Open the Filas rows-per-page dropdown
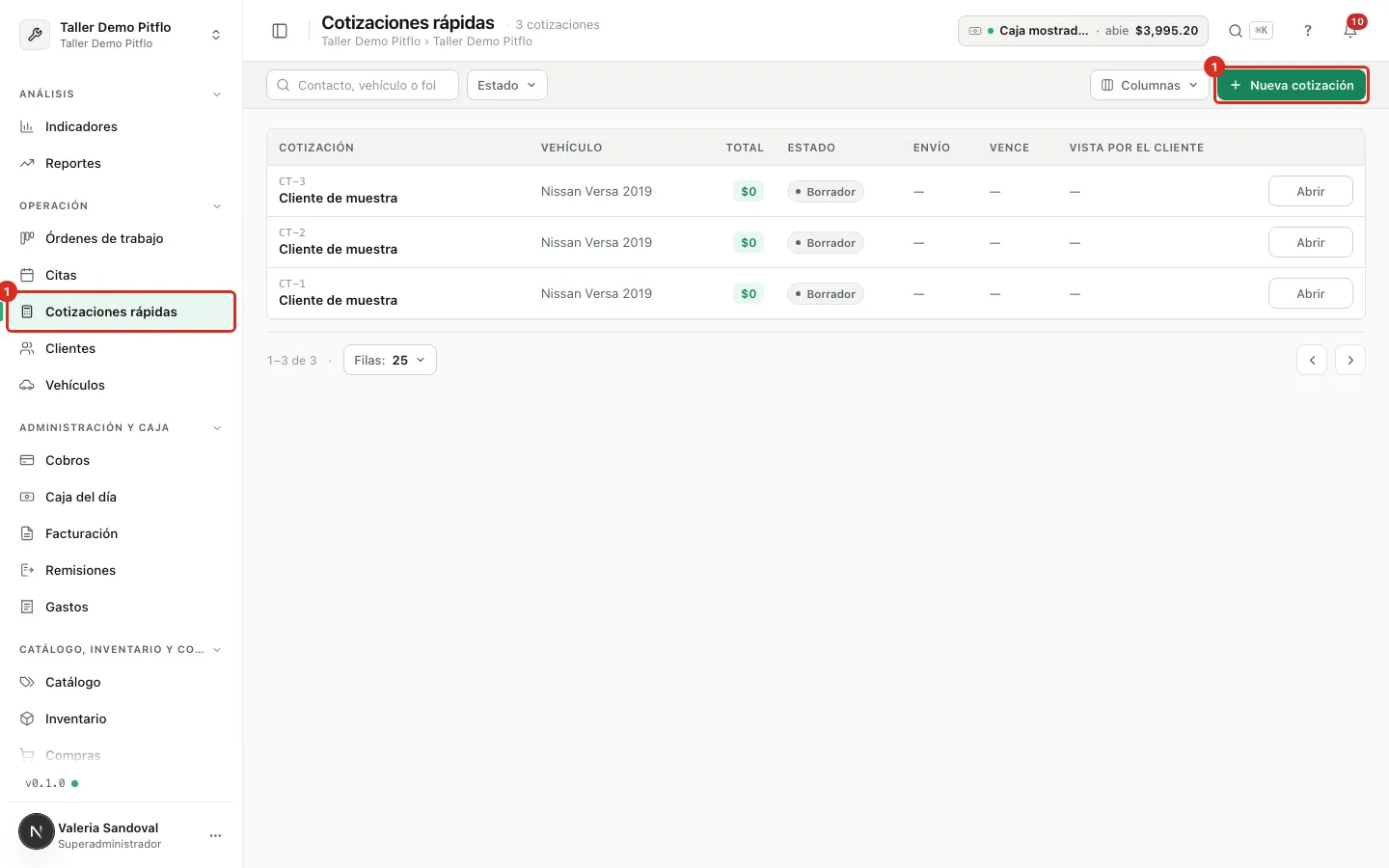Viewport: 1389px width, 868px height. pyautogui.click(x=390, y=360)
